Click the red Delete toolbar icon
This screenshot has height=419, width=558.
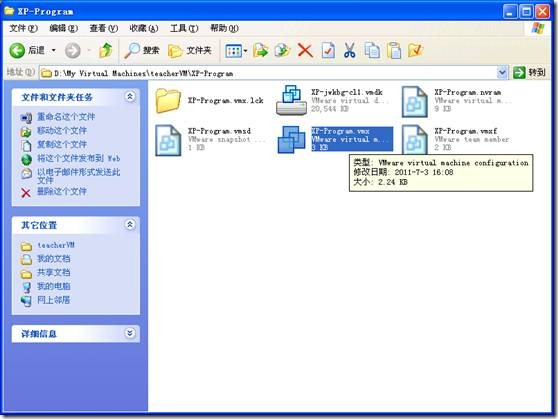point(305,51)
